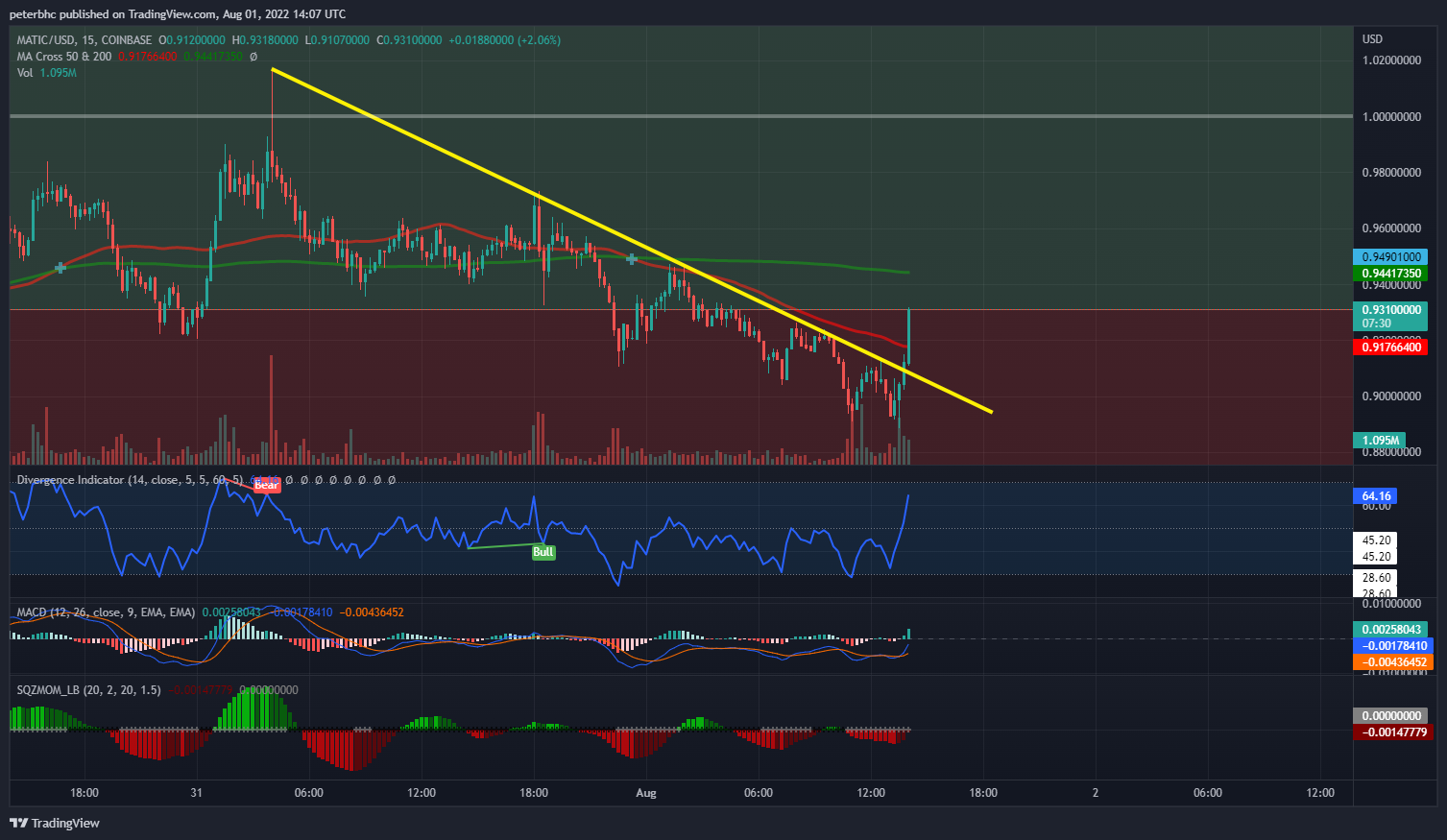Click the -0.00147779 squeeze momentum red tag
1447x840 pixels.
point(1392,732)
